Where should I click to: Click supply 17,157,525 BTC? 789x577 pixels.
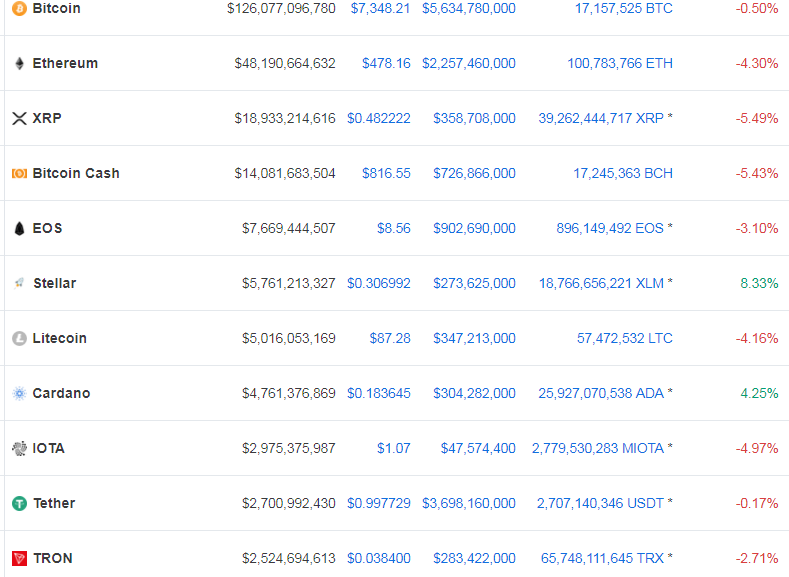point(624,9)
